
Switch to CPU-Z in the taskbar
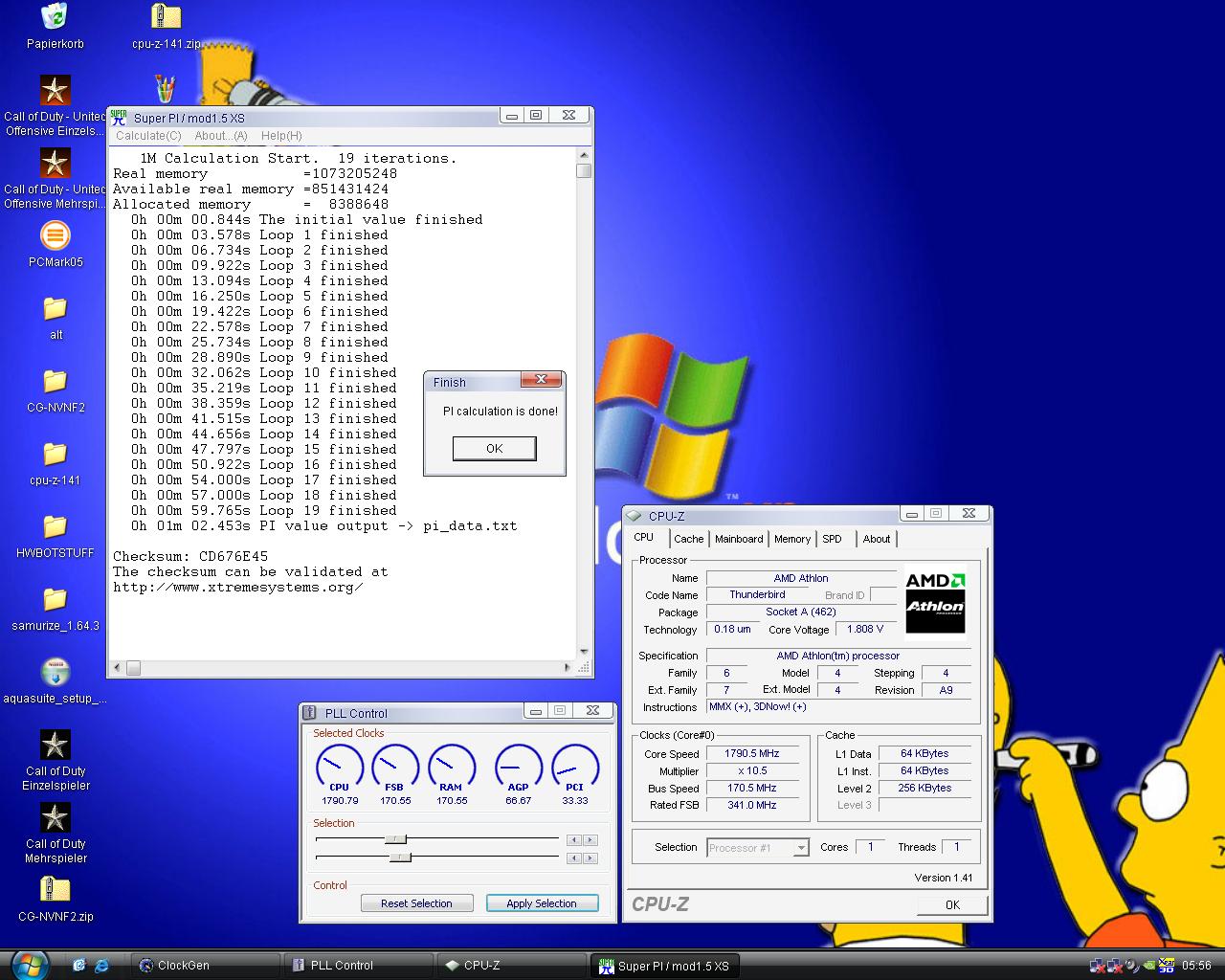coord(511,966)
